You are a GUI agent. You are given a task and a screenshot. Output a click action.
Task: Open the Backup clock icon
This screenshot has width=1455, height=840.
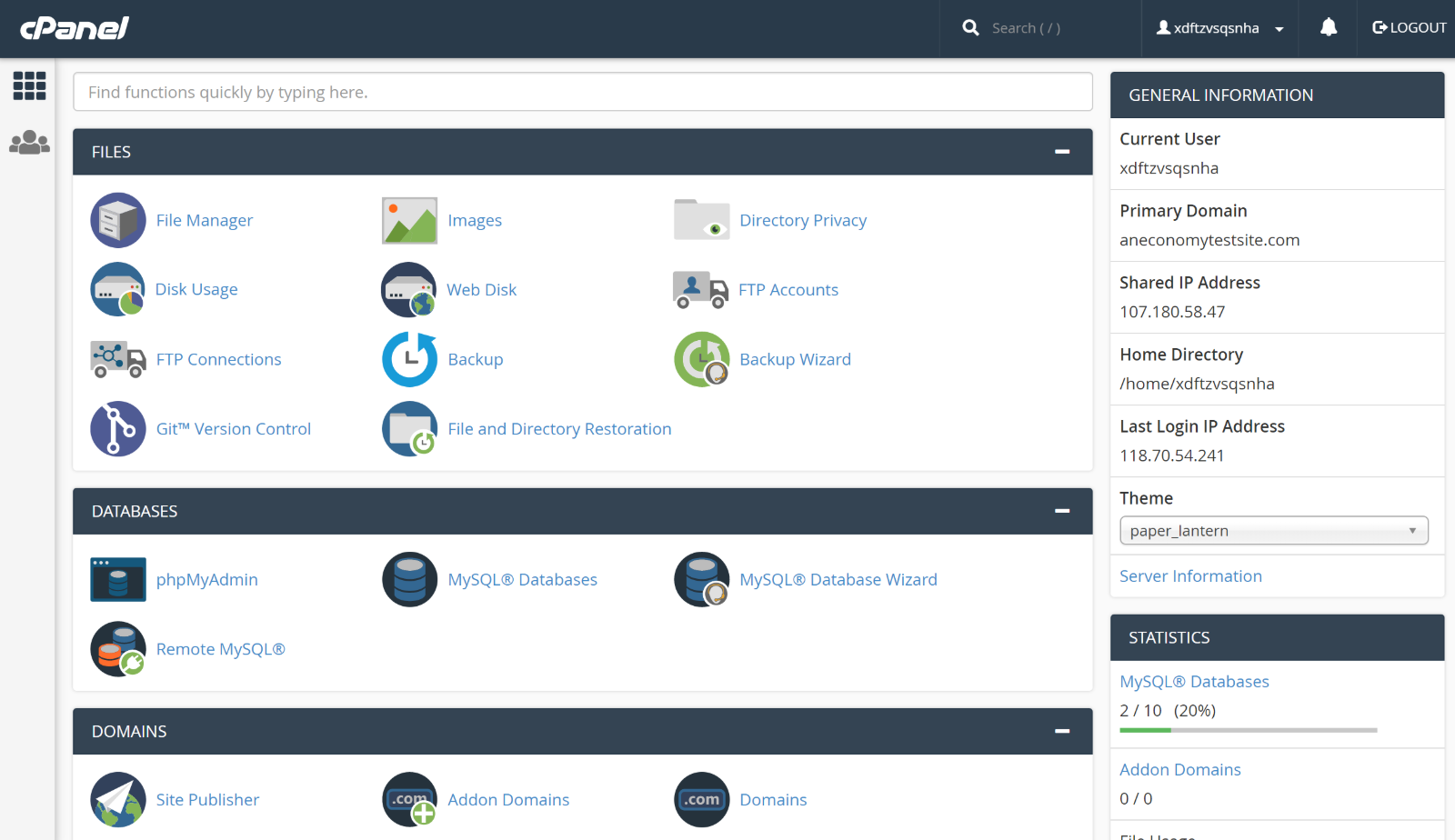[x=410, y=359]
